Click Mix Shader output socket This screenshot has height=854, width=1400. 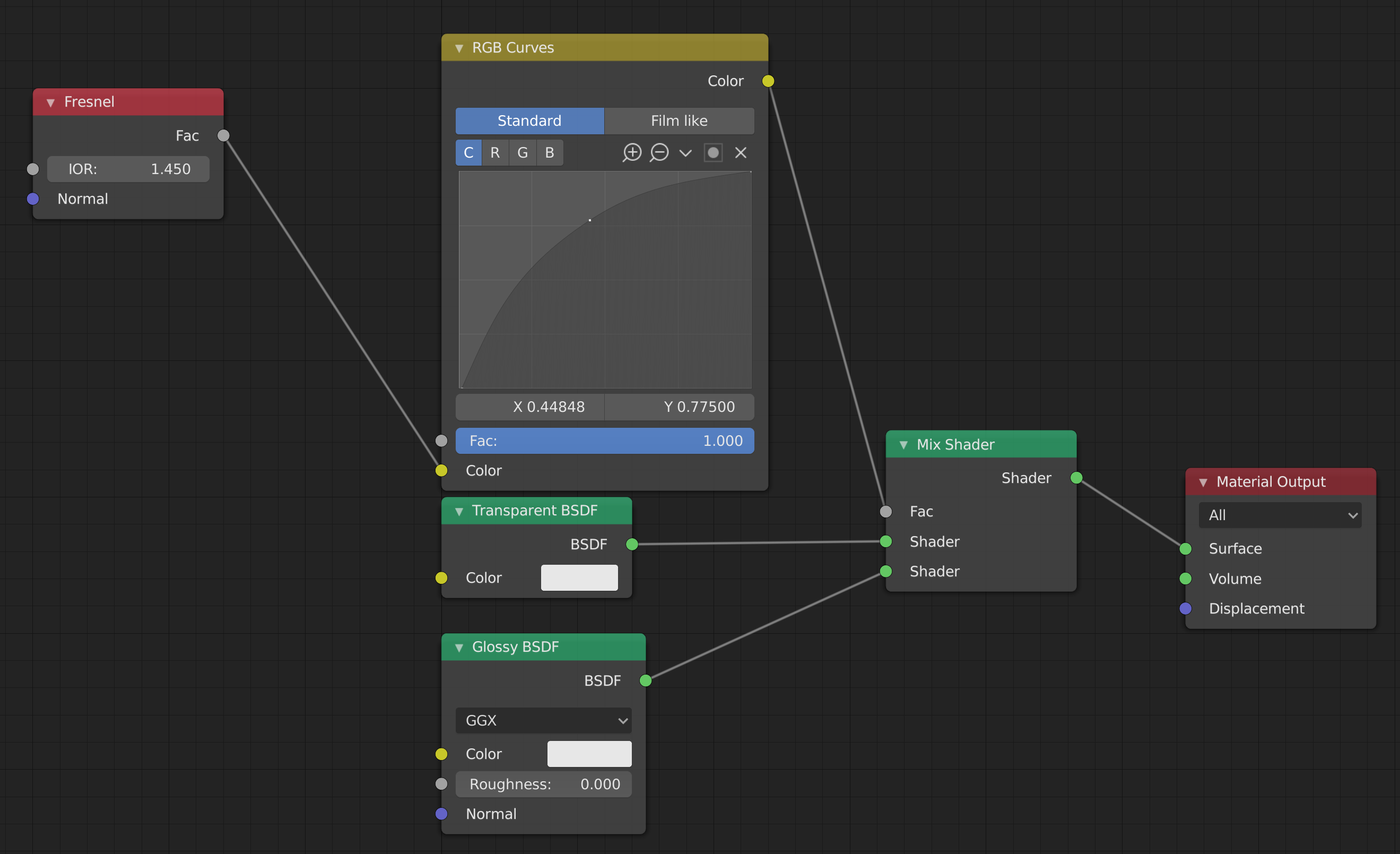pos(1077,478)
